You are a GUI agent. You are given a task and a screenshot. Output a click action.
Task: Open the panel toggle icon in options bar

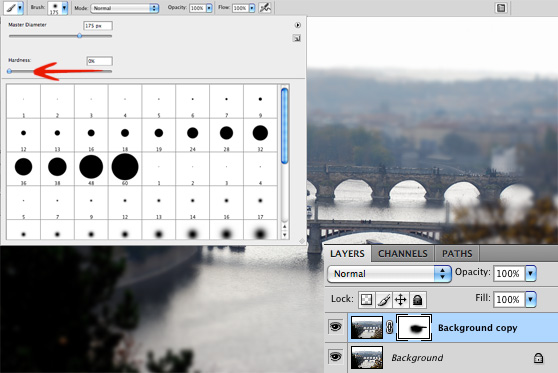[x=501, y=8]
